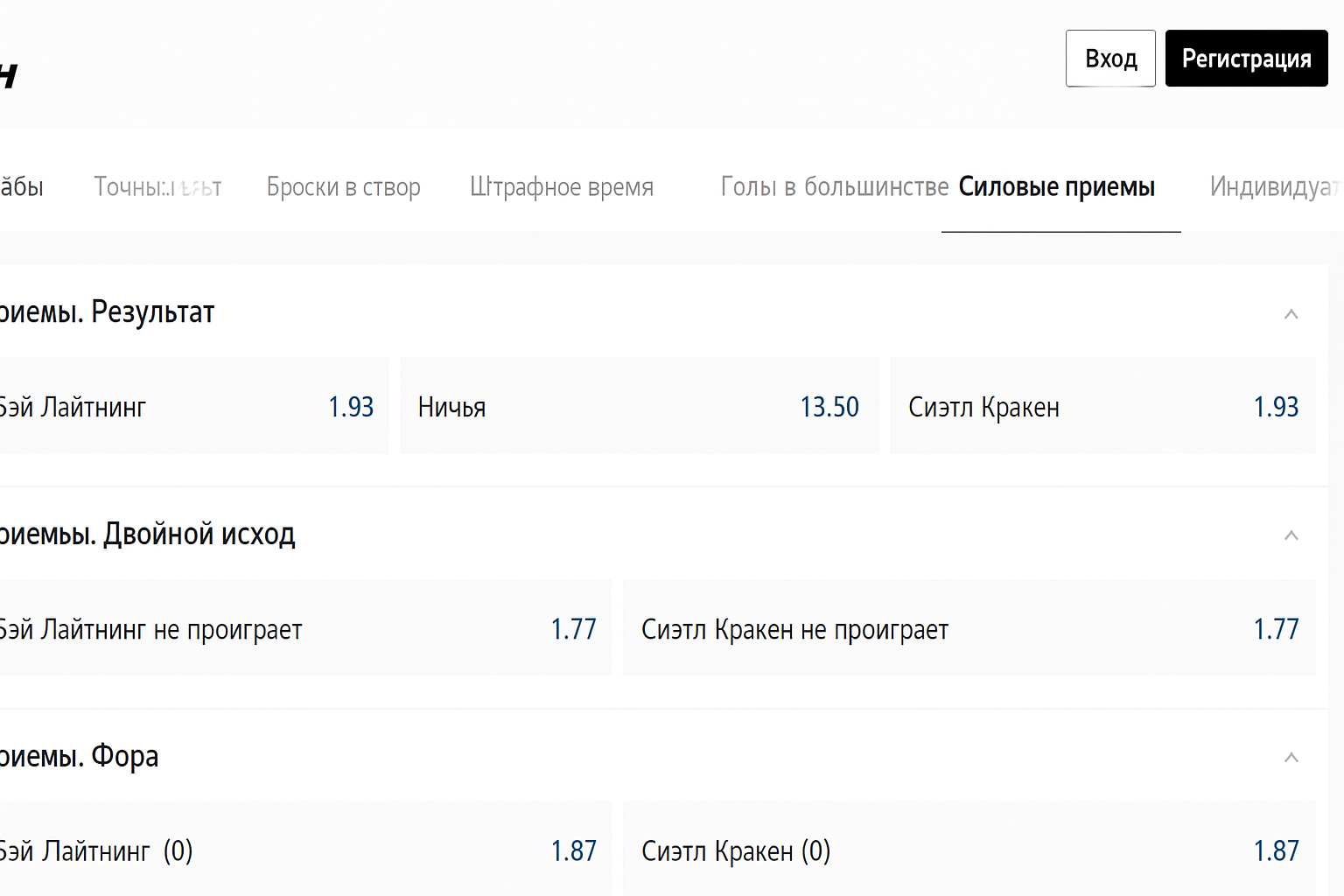
Task: Click the site logo in header
Action: pyautogui.click(x=8, y=75)
